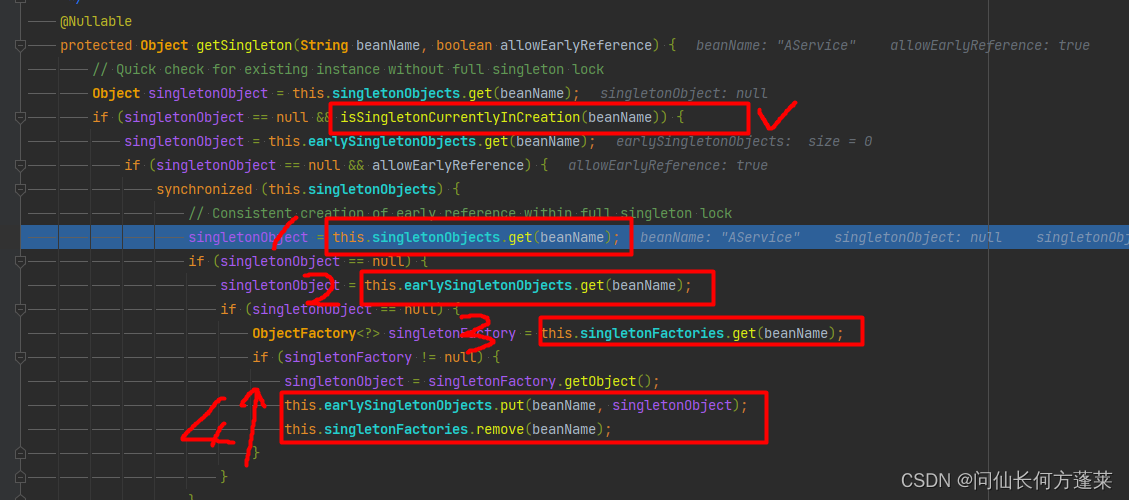Click the 'Quick check for existing instance' comment
The width and height of the screenshot is (1129, 500).
(348, 70)
